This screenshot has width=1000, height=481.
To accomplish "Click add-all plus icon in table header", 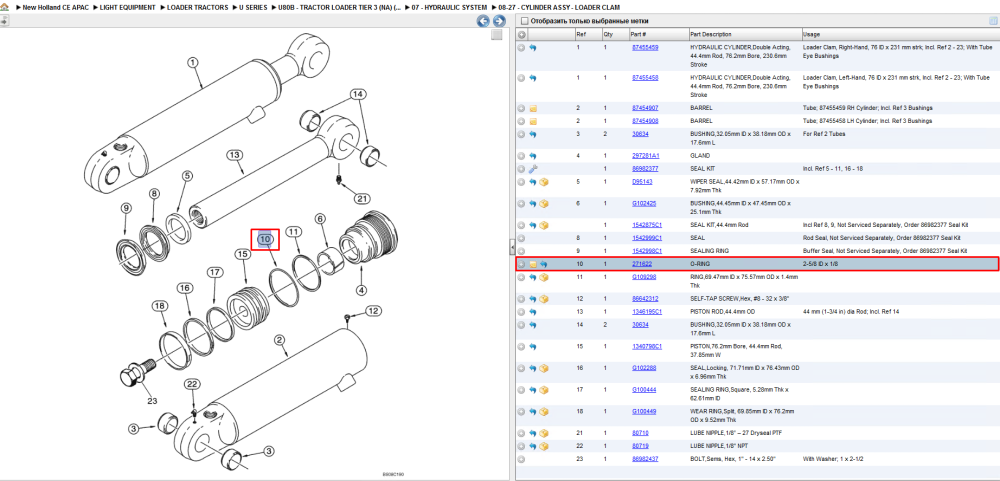I will pos(522,34).
